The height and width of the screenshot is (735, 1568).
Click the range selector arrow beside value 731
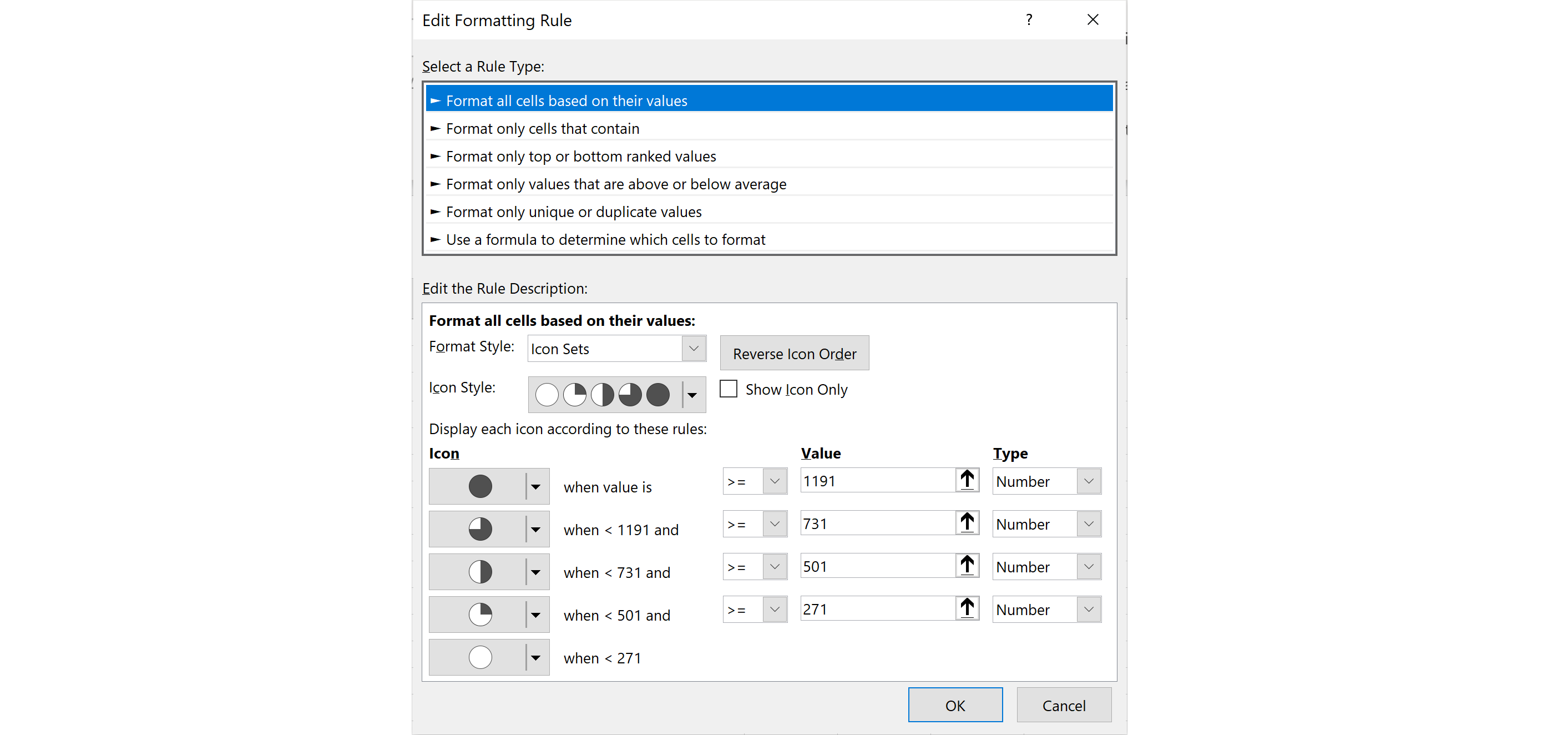point(967,523)
